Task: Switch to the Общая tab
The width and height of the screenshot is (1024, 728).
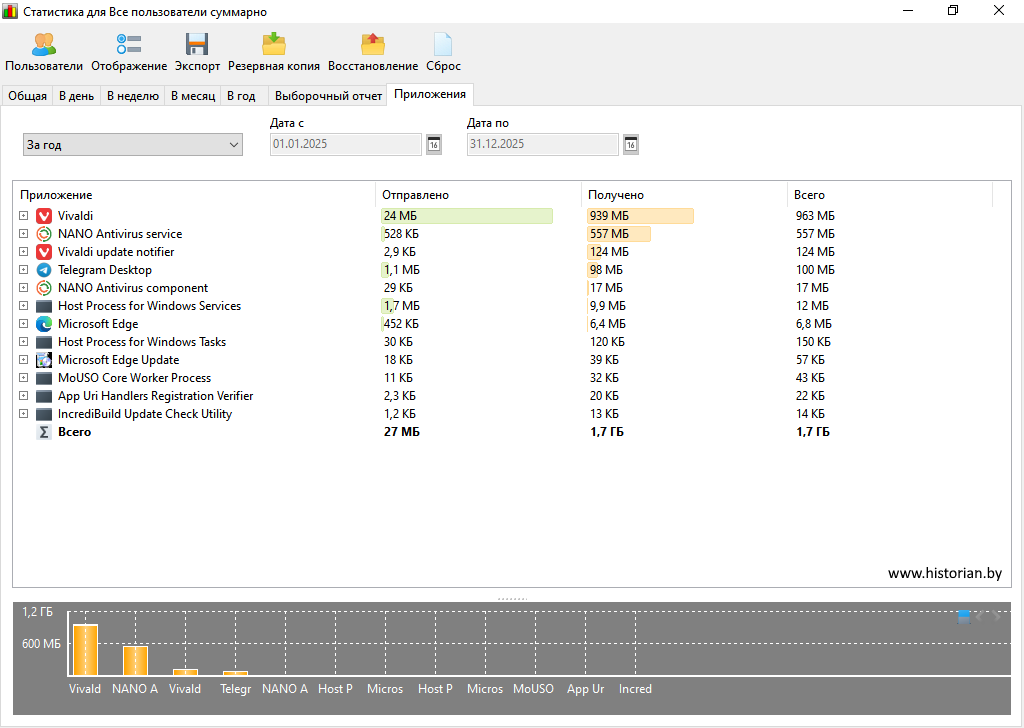Action: 28,96
